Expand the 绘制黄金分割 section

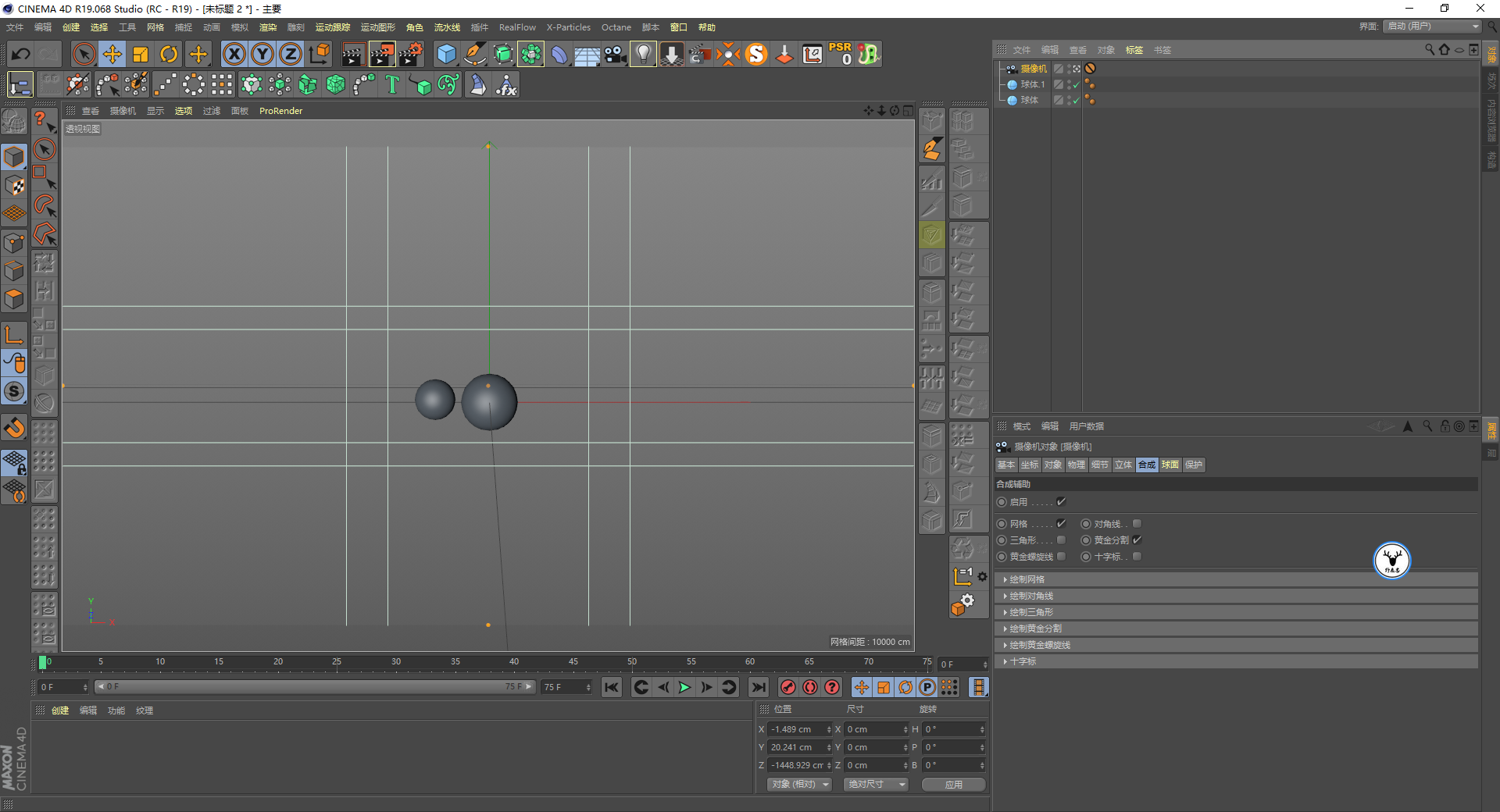[1236, 629]
